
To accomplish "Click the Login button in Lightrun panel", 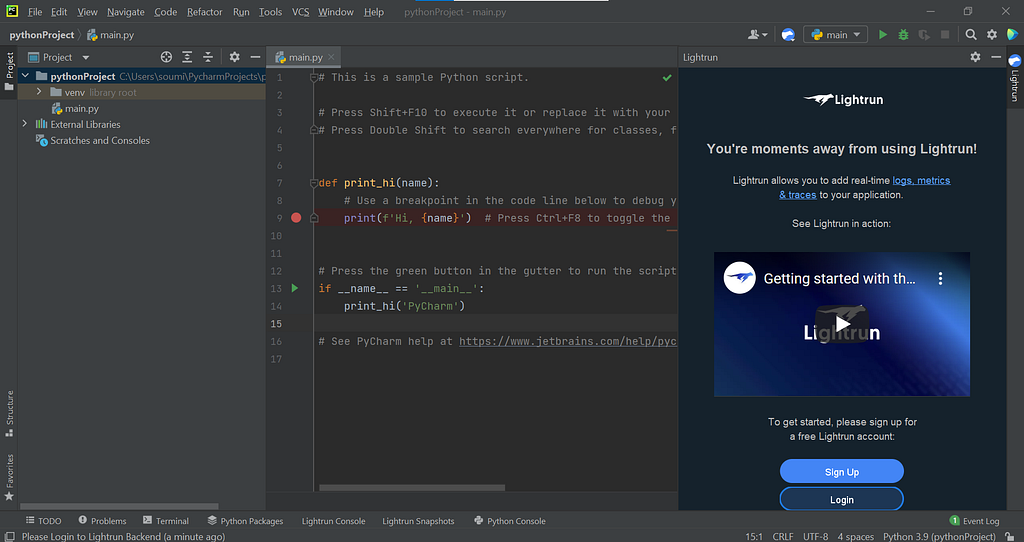I will click(841, 500).
